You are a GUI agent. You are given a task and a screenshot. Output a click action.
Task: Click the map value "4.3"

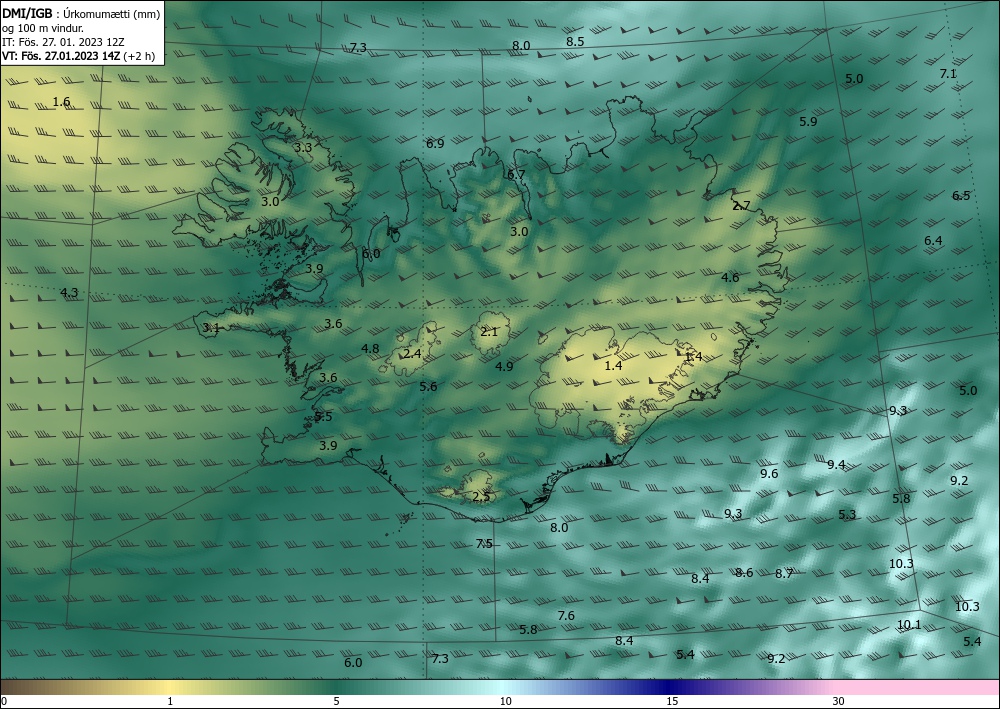click(69, 293)
